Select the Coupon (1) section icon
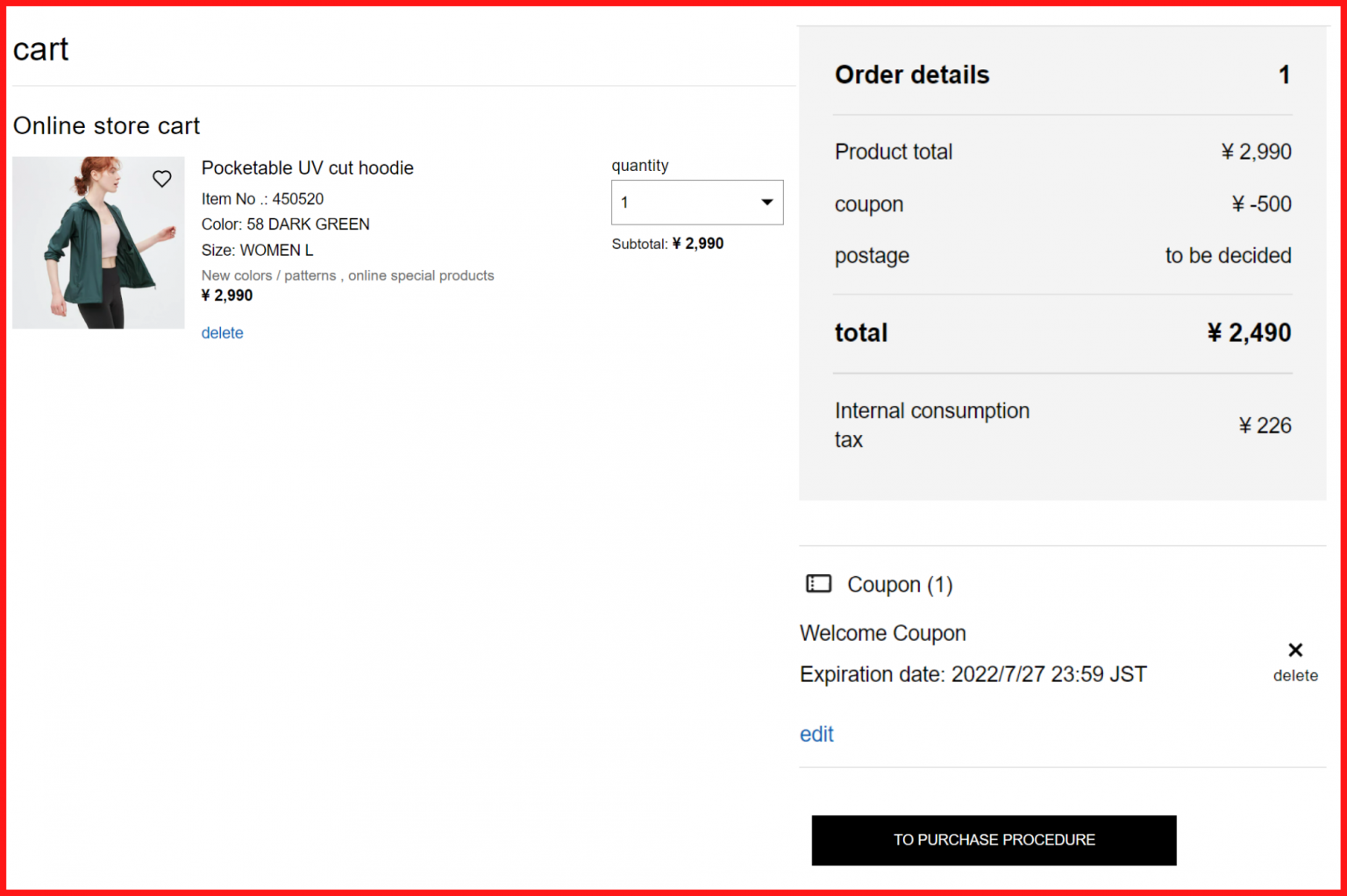This screenshot has height=896, width=1347. pyautogui.click(x=818, y=584)
